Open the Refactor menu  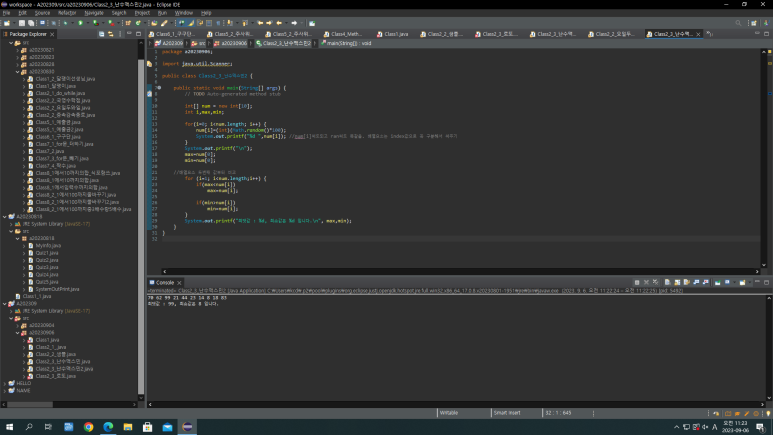click(67, 13)
